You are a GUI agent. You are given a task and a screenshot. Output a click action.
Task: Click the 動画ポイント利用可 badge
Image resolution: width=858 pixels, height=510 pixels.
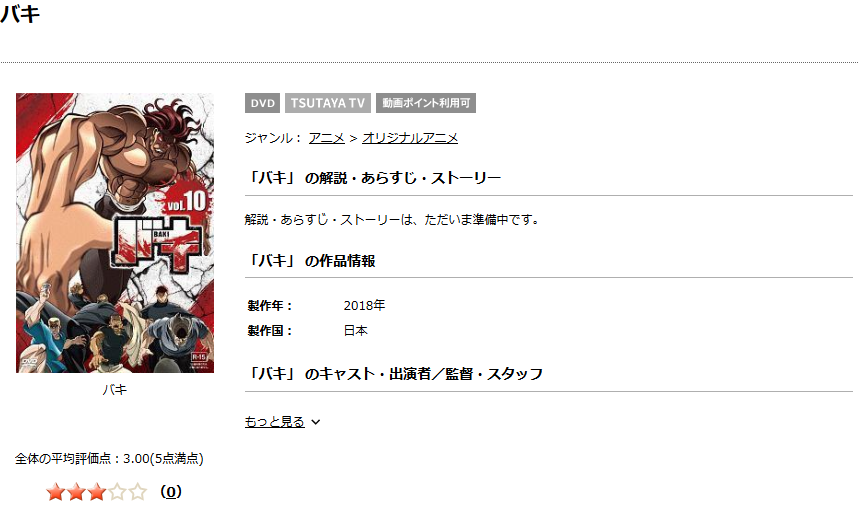(426, 103)
